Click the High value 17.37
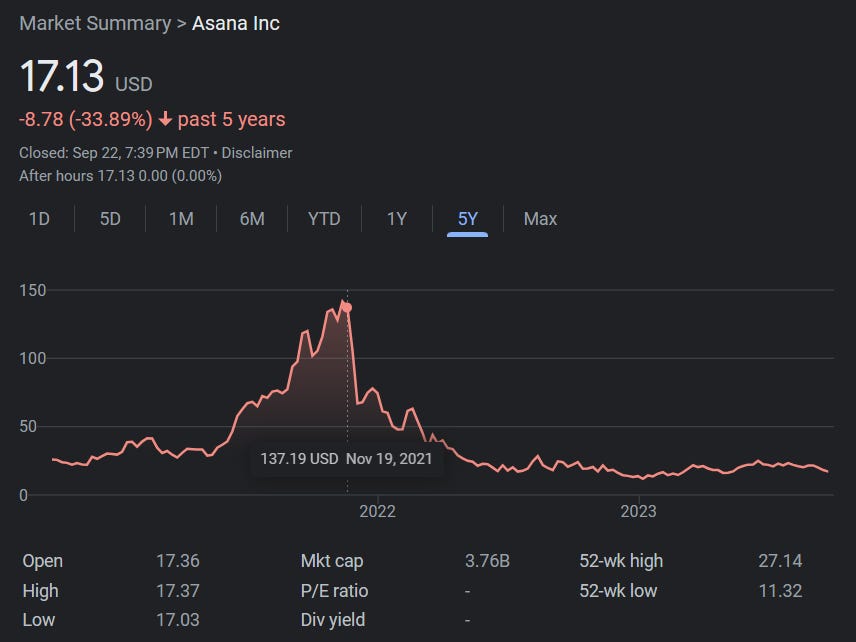This screenshot has height=642, width=856. click(178, 591)
